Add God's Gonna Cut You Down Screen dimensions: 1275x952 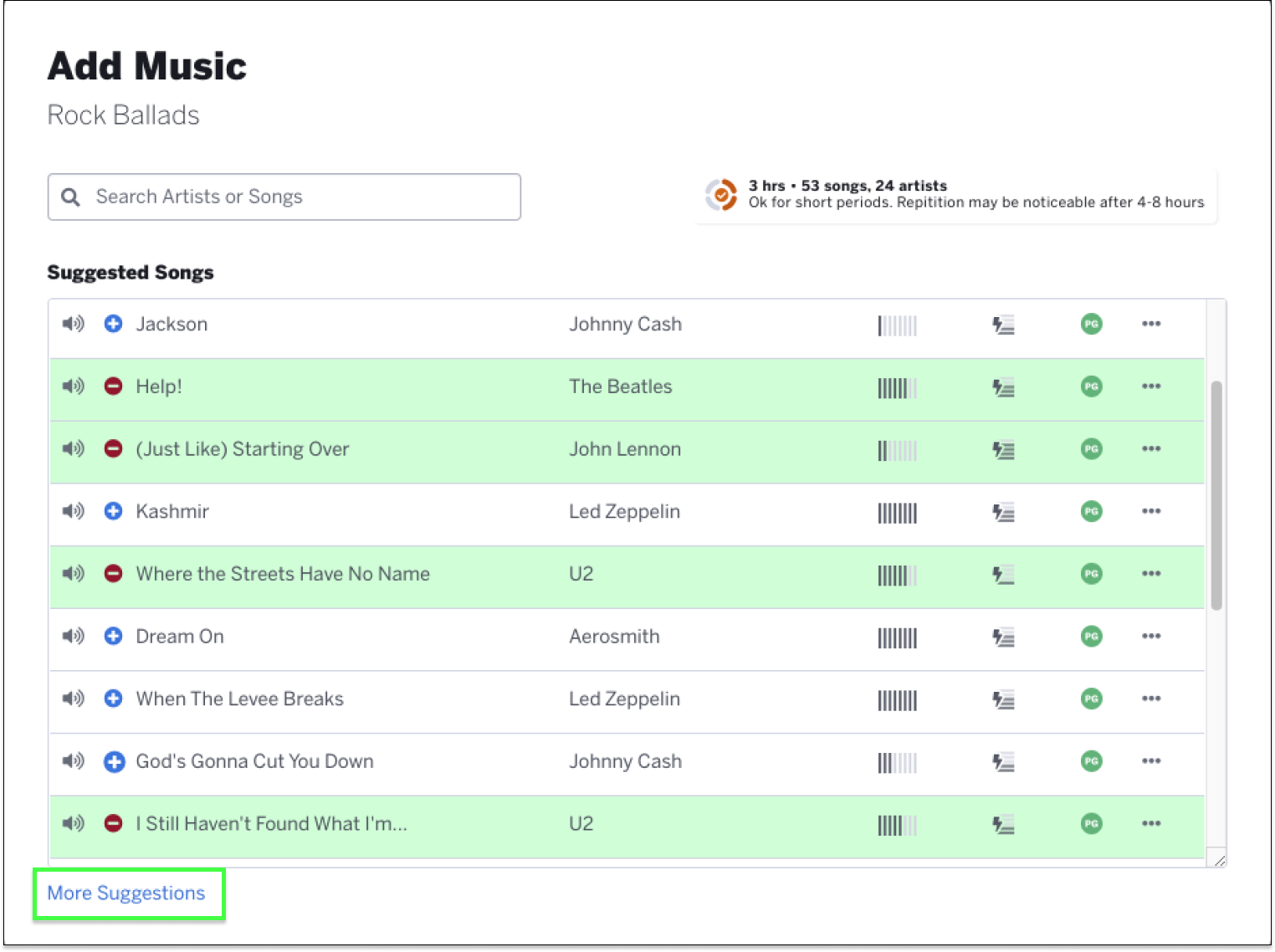[114, 761]
